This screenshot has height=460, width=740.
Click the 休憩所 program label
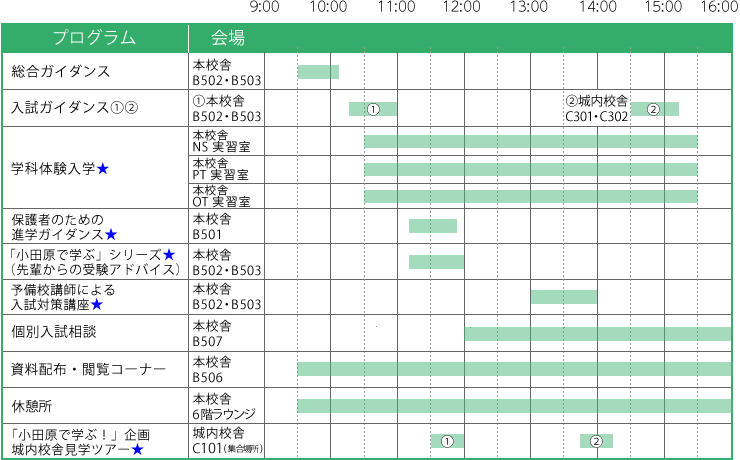click(31, 406)
